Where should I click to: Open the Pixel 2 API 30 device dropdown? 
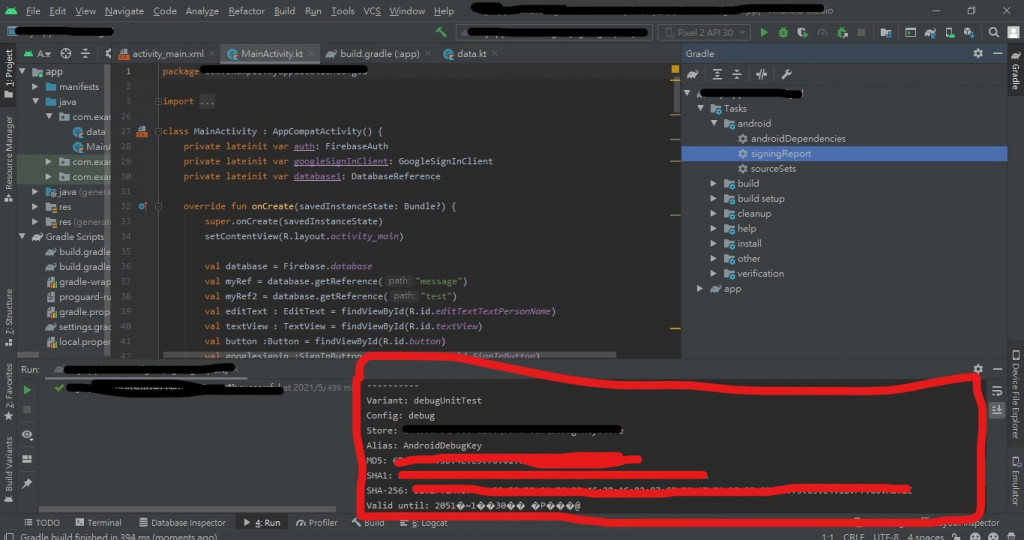click(x=705, y=32)
